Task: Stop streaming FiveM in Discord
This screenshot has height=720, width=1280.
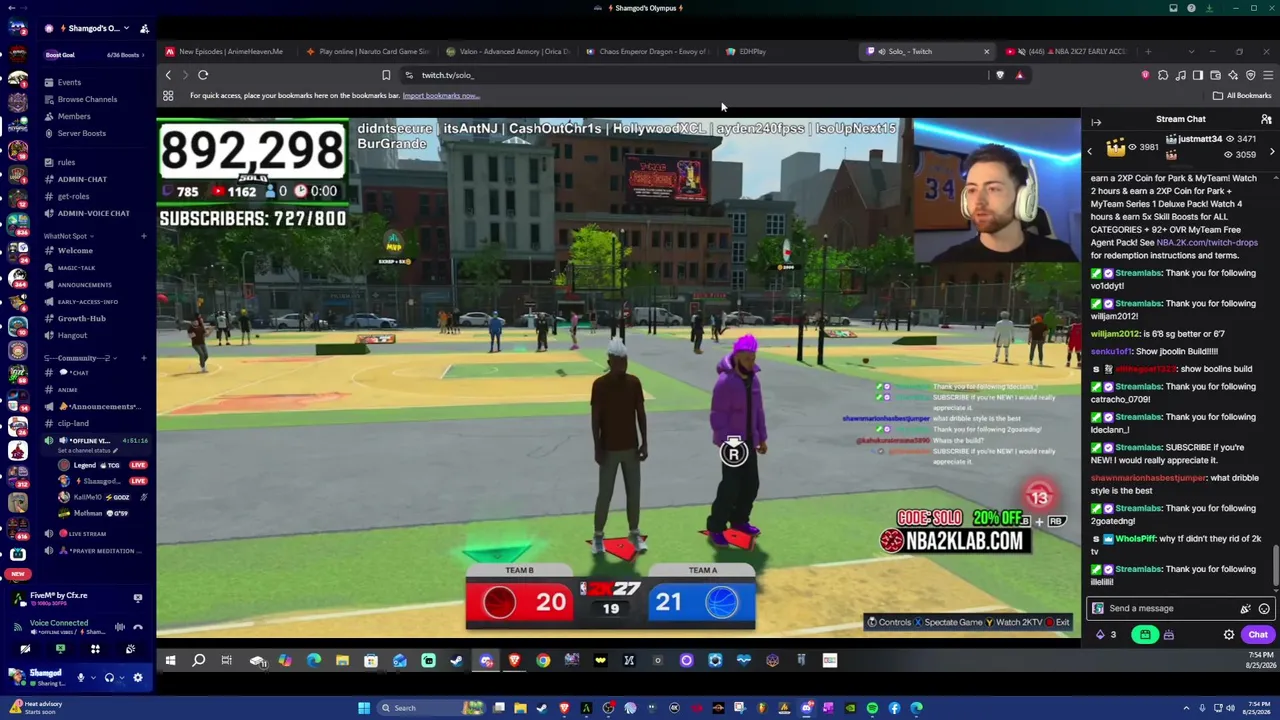Action: pos(138,598)
